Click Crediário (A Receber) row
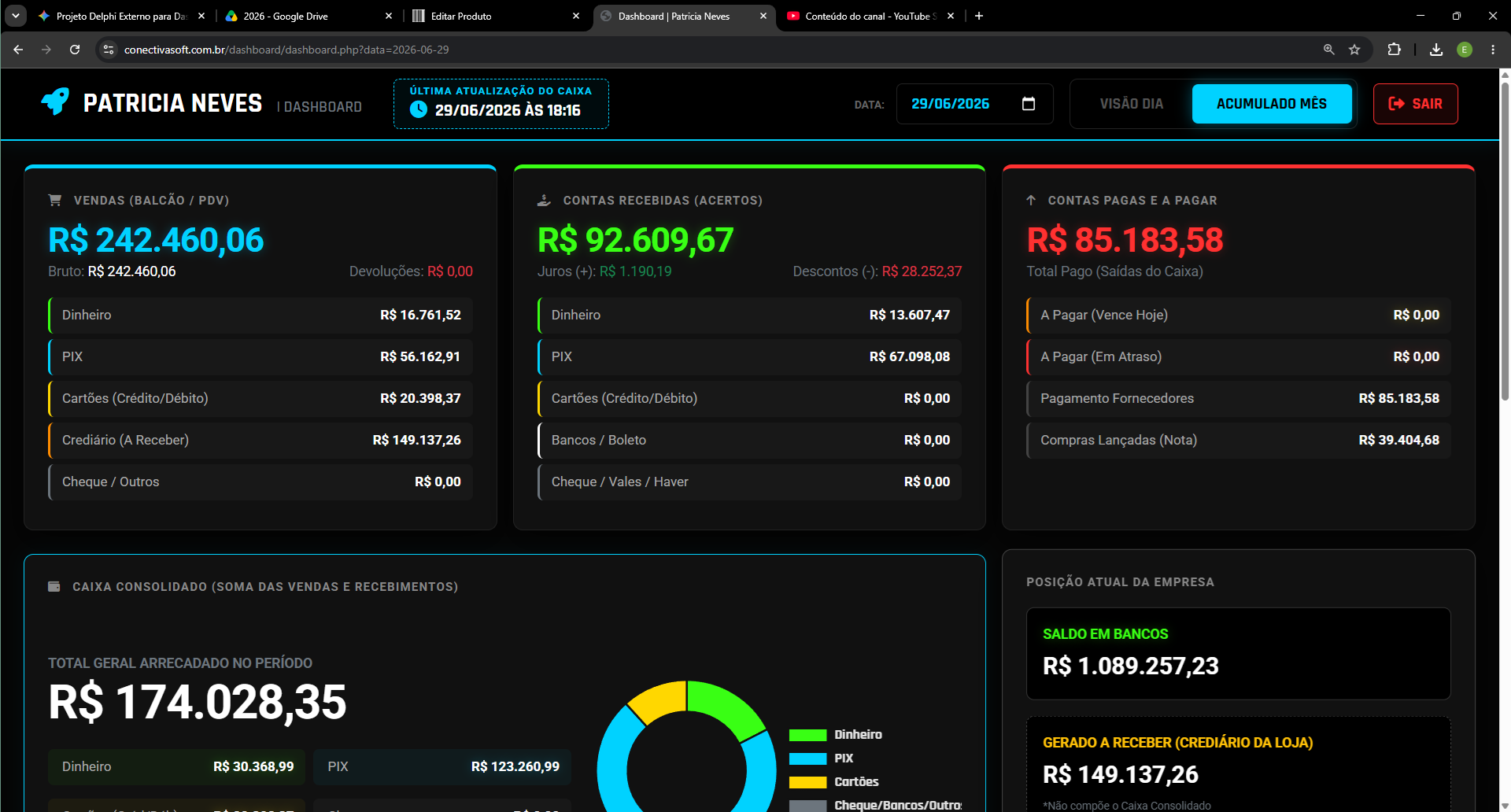Screen dimensions: 1511x812 (260, 440)
